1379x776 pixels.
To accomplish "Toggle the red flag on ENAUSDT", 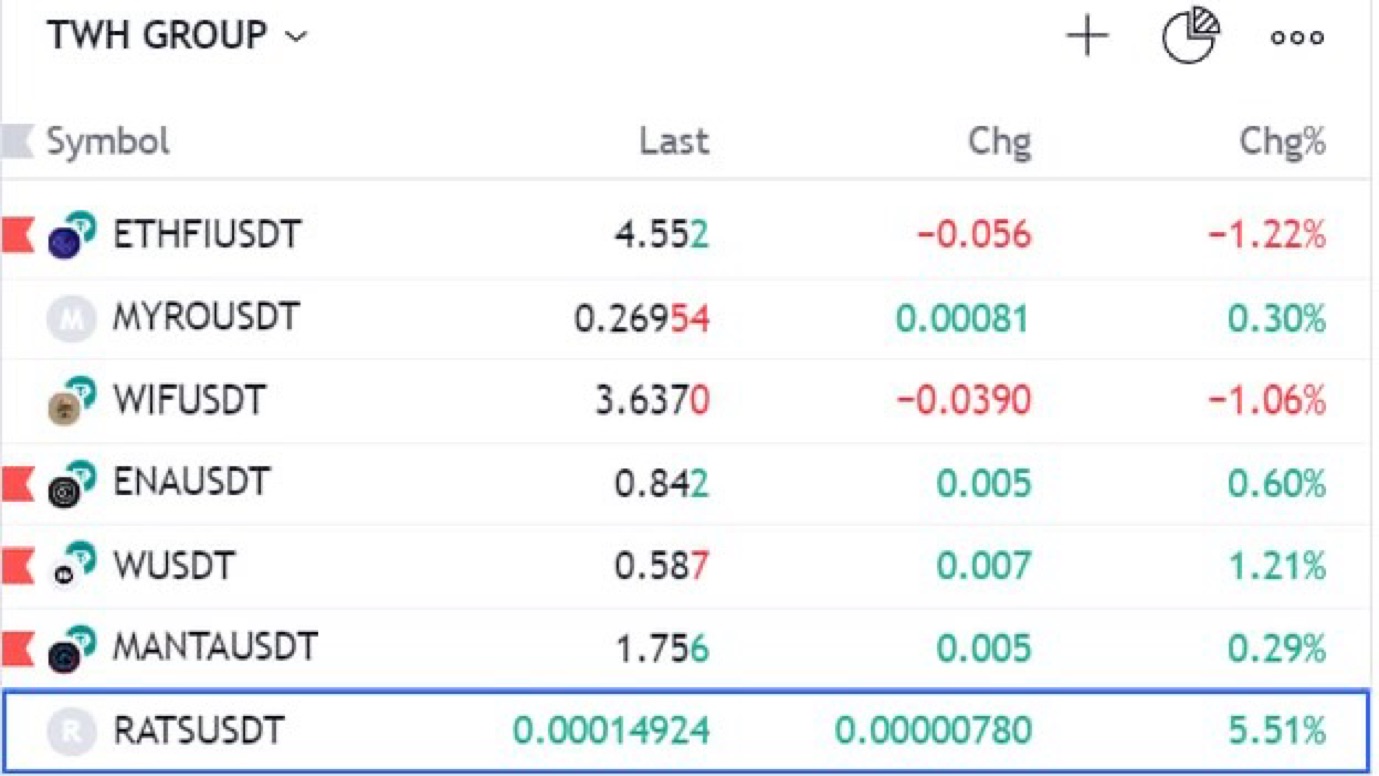I will 17,484.
